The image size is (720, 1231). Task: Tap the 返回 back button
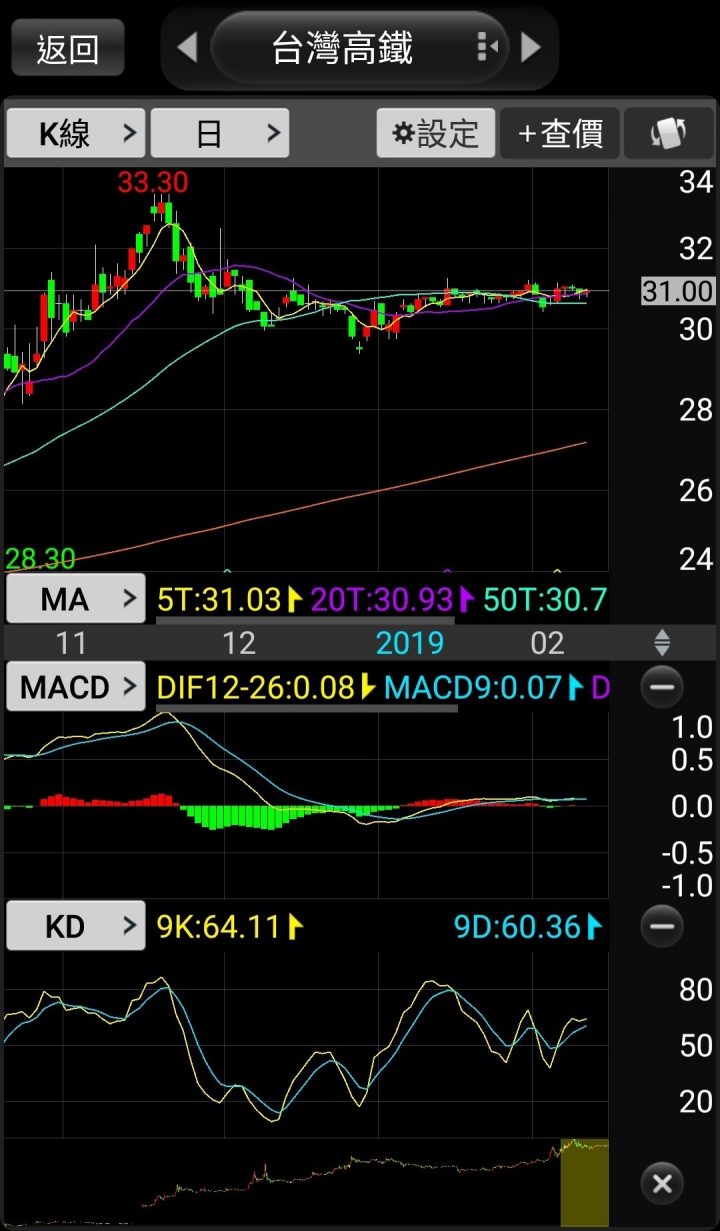(x=68, y=48)
